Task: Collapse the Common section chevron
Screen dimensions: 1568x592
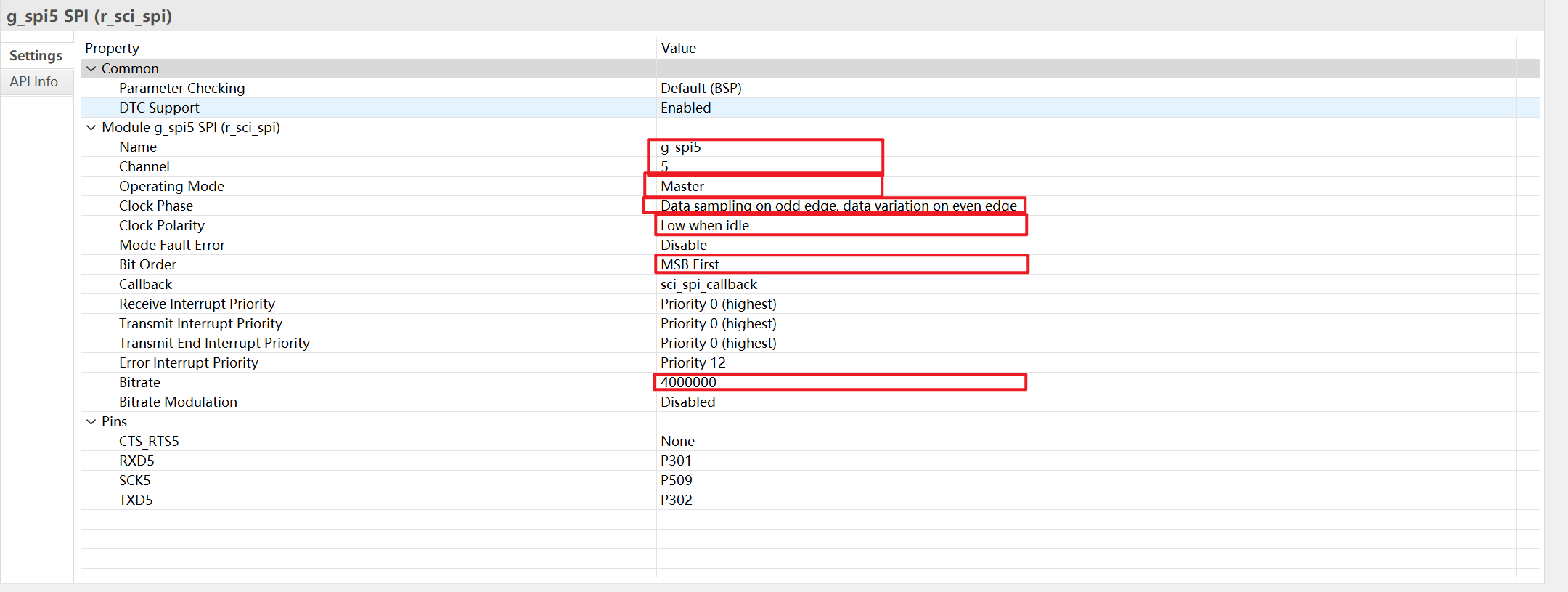Action: [91, 69]
